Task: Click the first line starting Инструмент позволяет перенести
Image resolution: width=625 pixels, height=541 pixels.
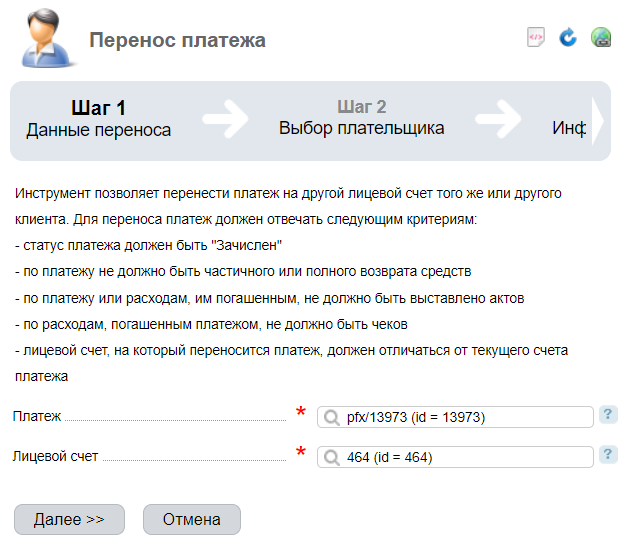Action: tap(288, 193)
